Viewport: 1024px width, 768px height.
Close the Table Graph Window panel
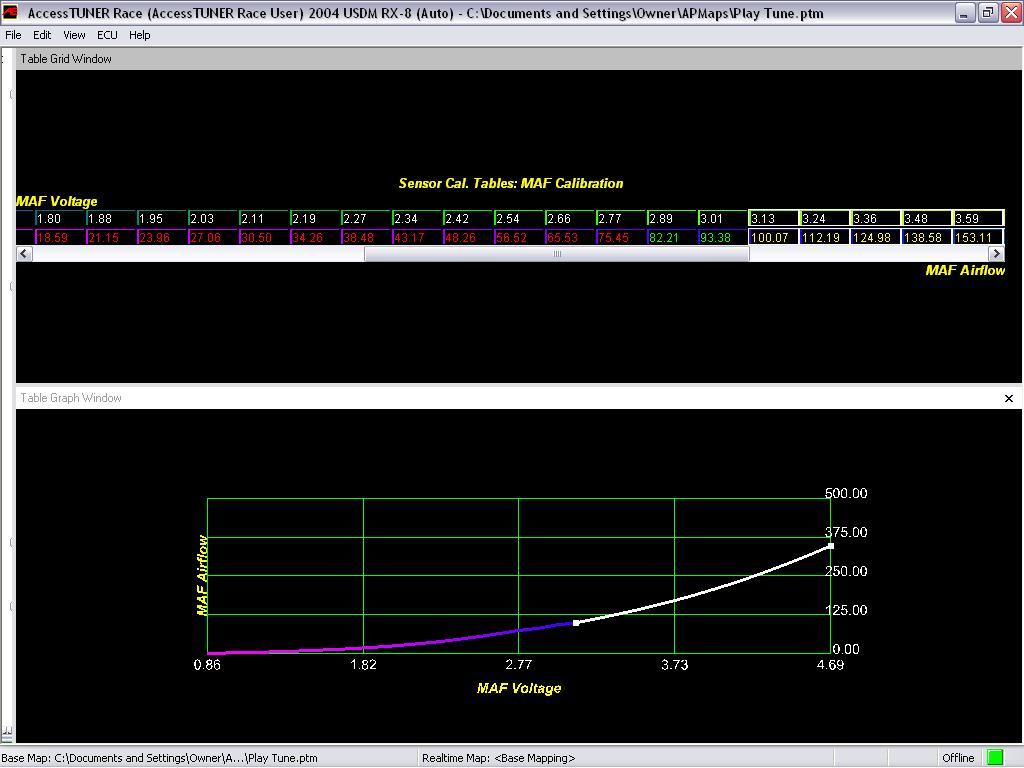pyautogui.click(x=1008, y=398)
